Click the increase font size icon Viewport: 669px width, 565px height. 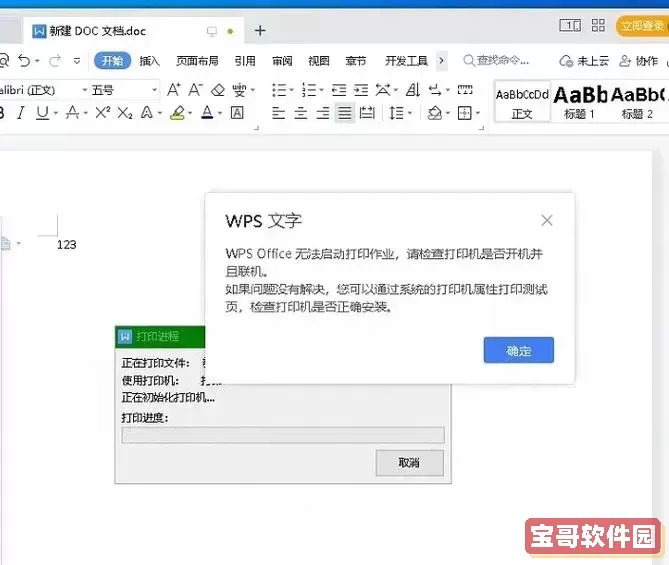pos(175,90)
